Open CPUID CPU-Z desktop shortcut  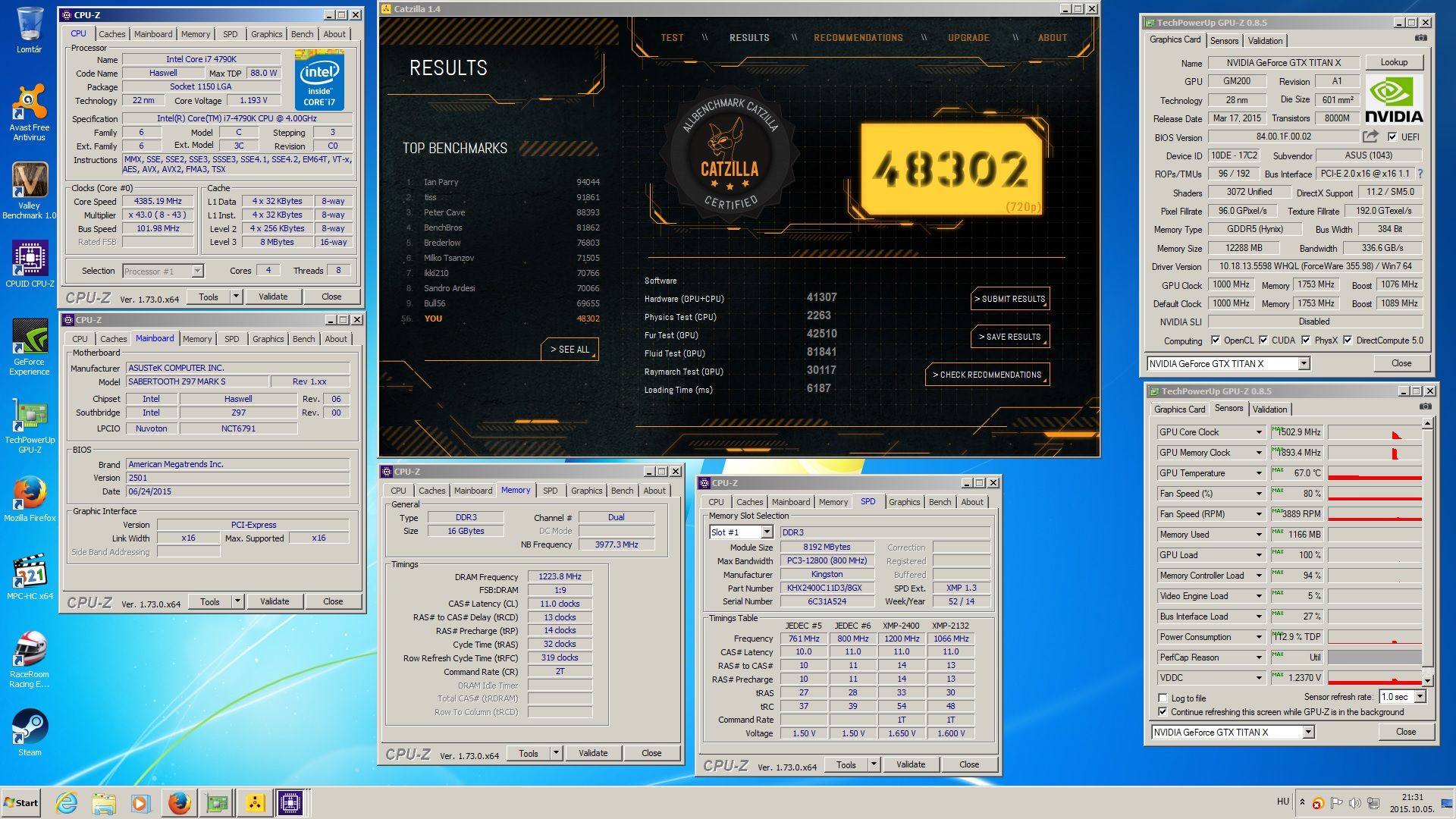pyautogui.click(x=29, y=264)
